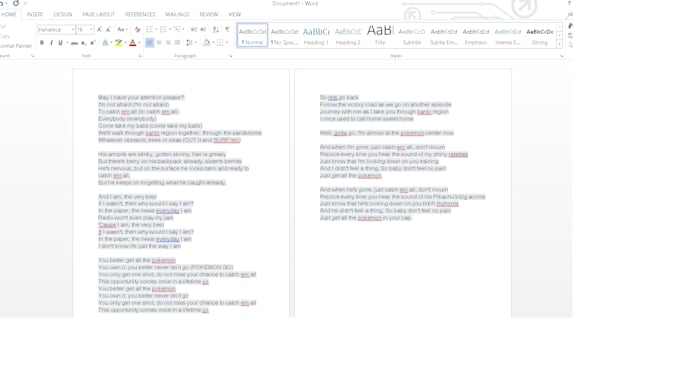Toggle italic formatting button

(51, 43)
